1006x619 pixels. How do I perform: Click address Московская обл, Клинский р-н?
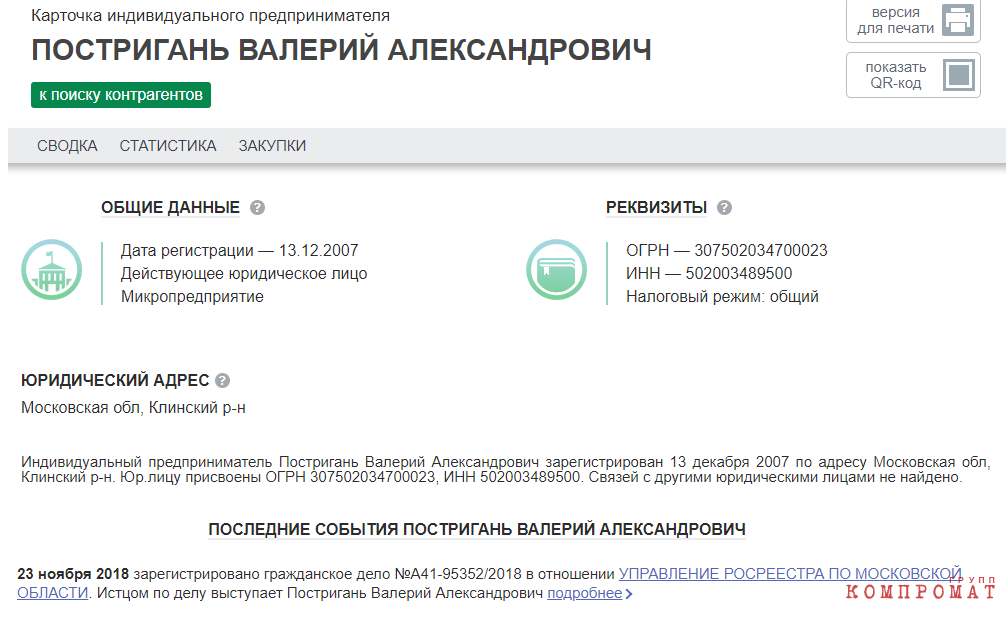(133, 408)
